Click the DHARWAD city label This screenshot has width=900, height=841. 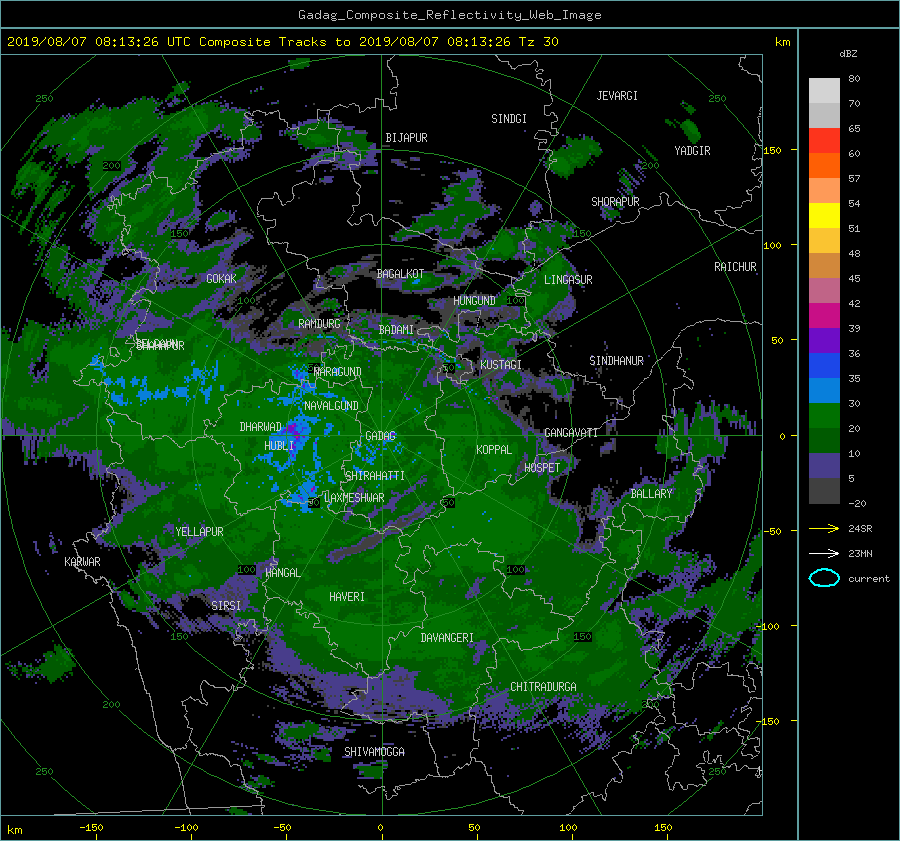pyautogui.click(x=261, y=427)
